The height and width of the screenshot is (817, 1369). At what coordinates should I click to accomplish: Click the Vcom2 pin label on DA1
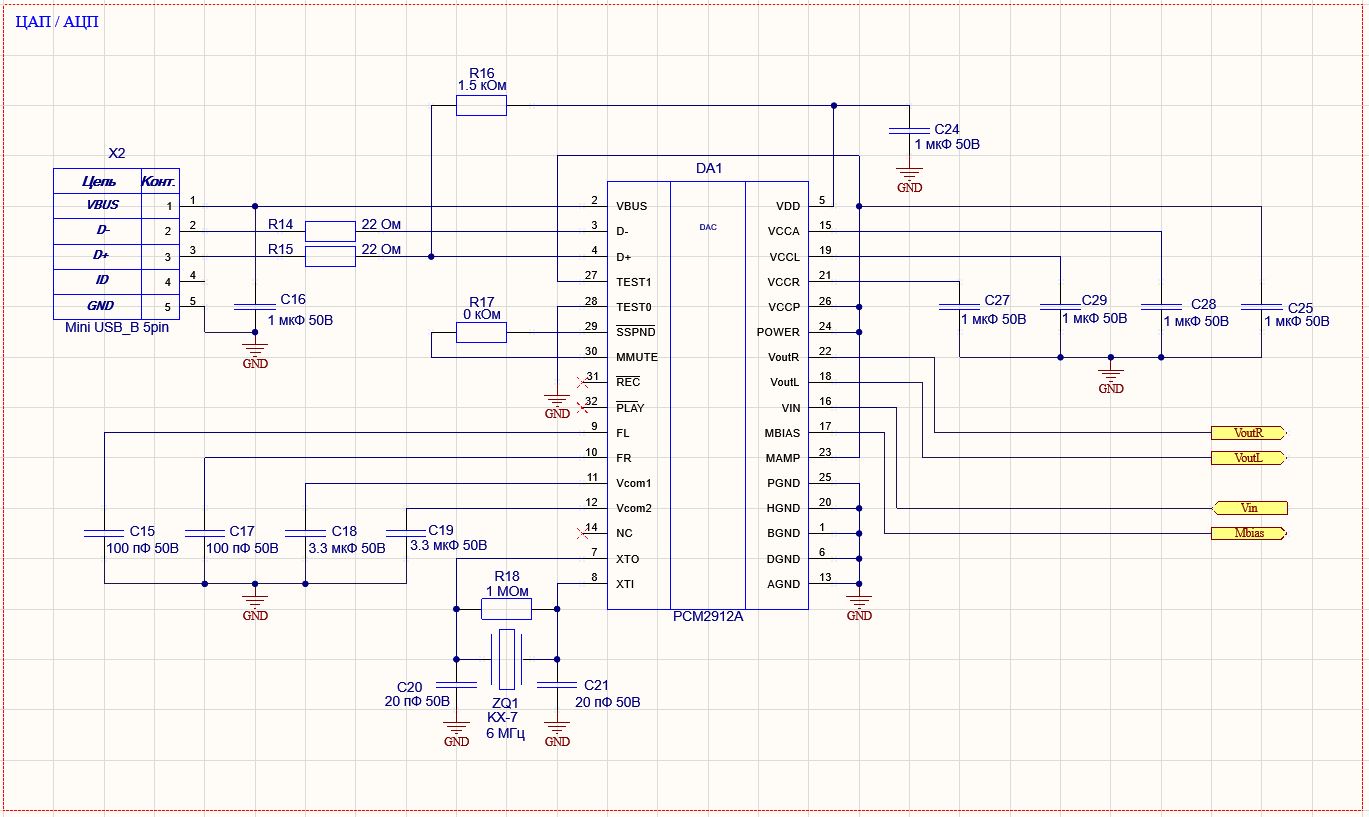pyautogui.click(x=634, y=508)
